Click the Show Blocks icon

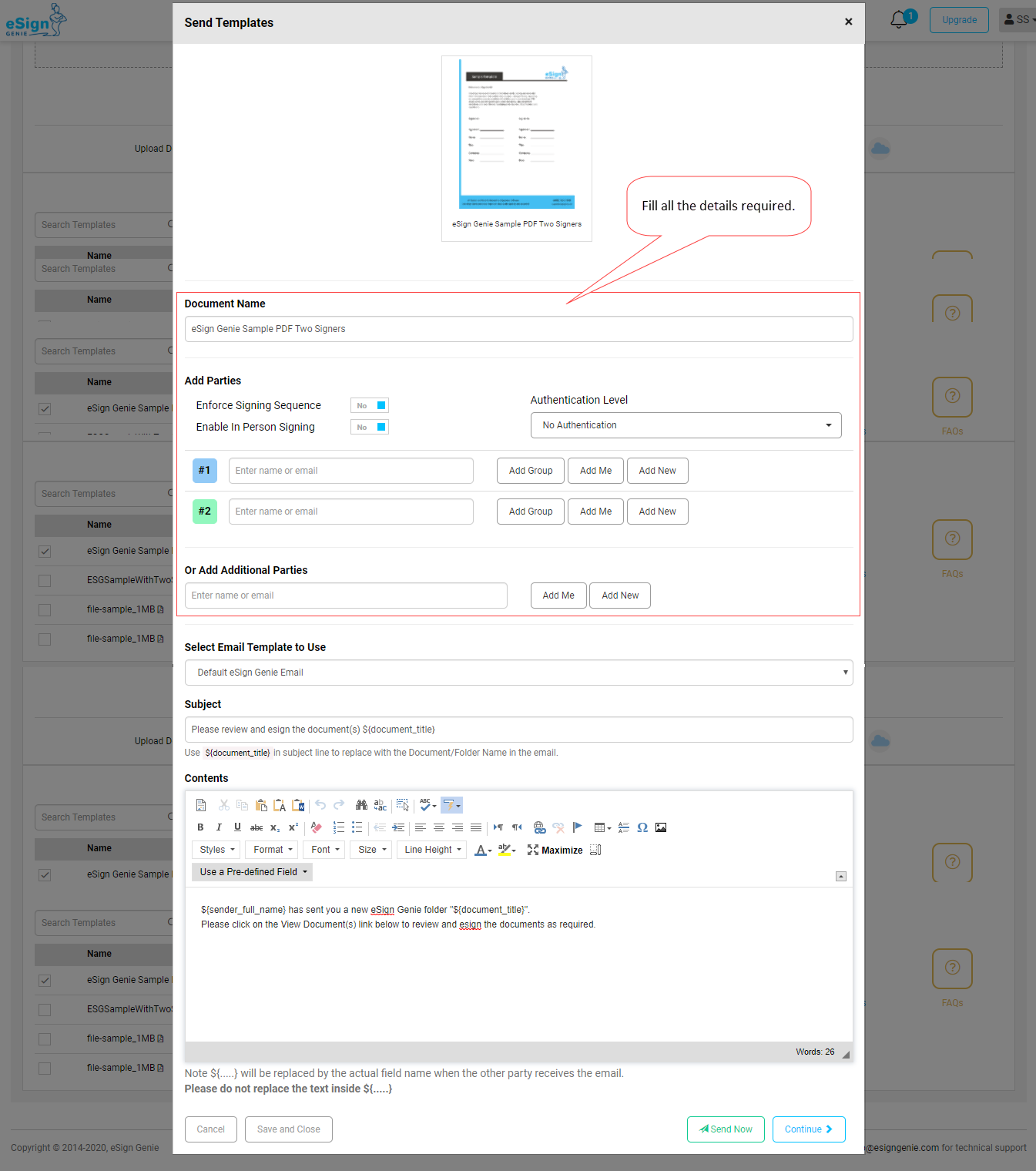tap(595, 850)
